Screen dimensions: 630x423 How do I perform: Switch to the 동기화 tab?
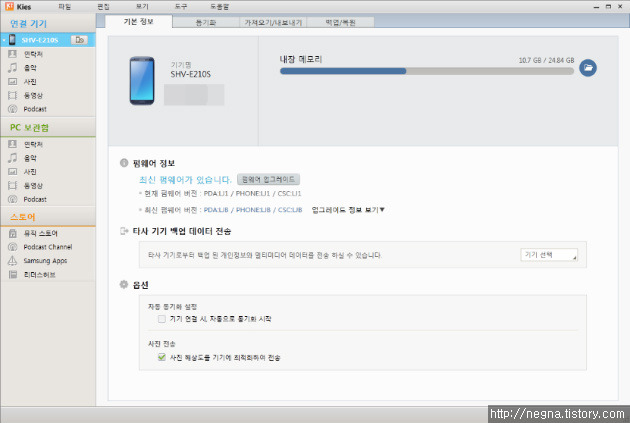pyautogui.click(x=206, y=22)
